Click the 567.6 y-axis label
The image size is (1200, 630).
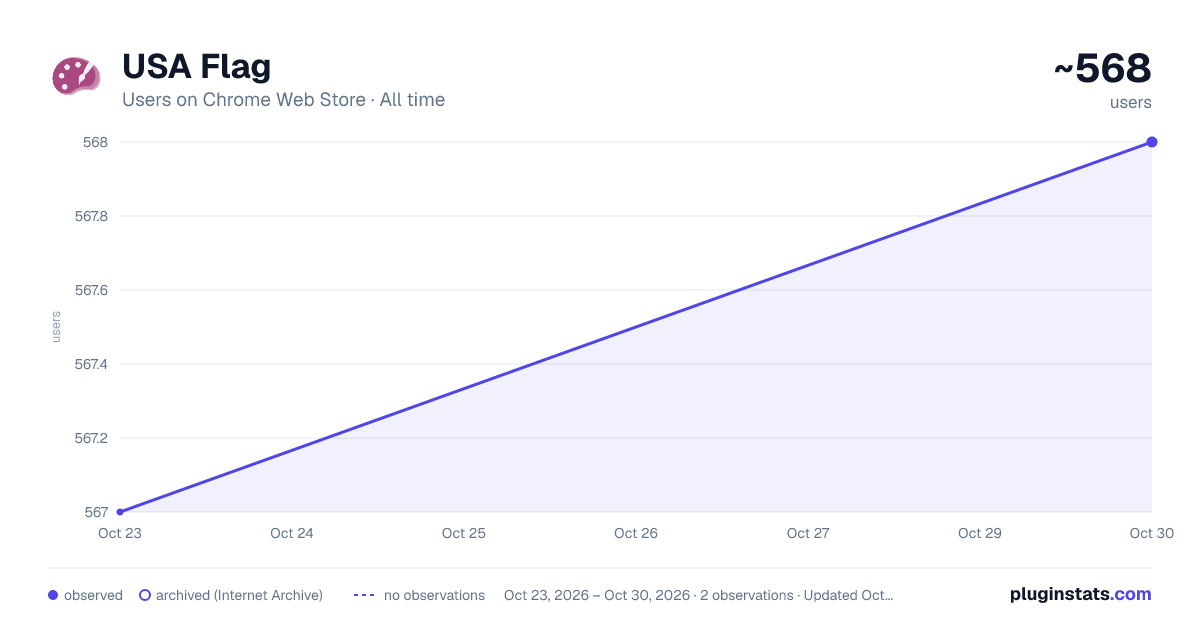92,290
